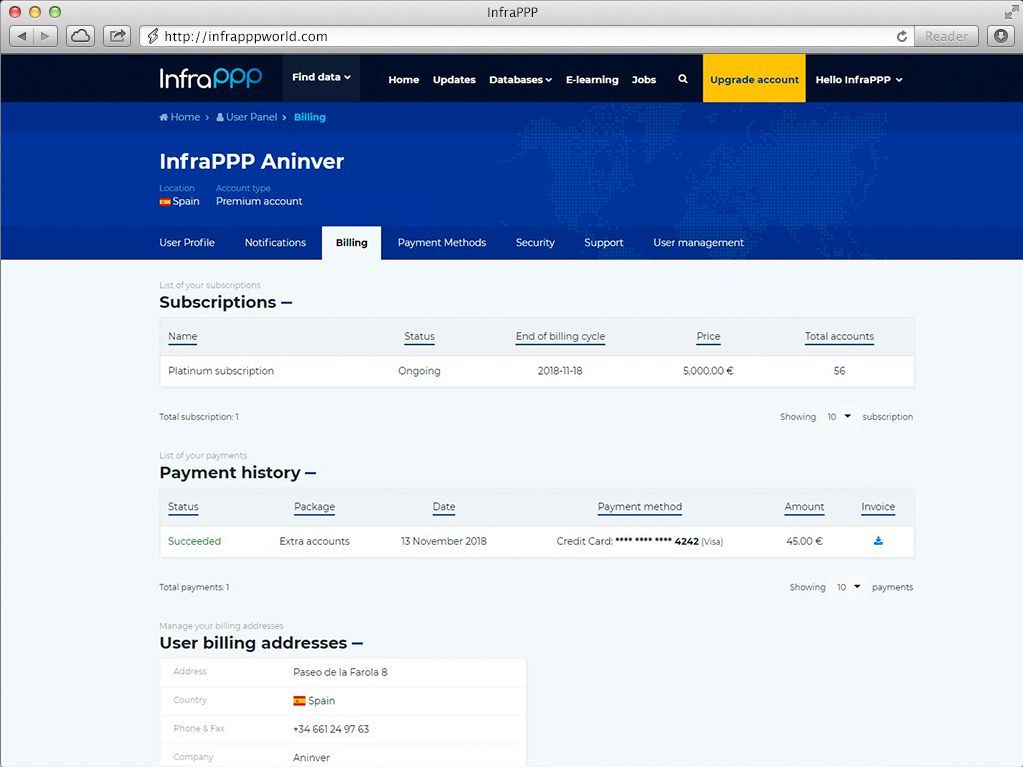The image size is (1023, 767).
Task: Open the Databases dropdown menu
Action: [520, 80]
